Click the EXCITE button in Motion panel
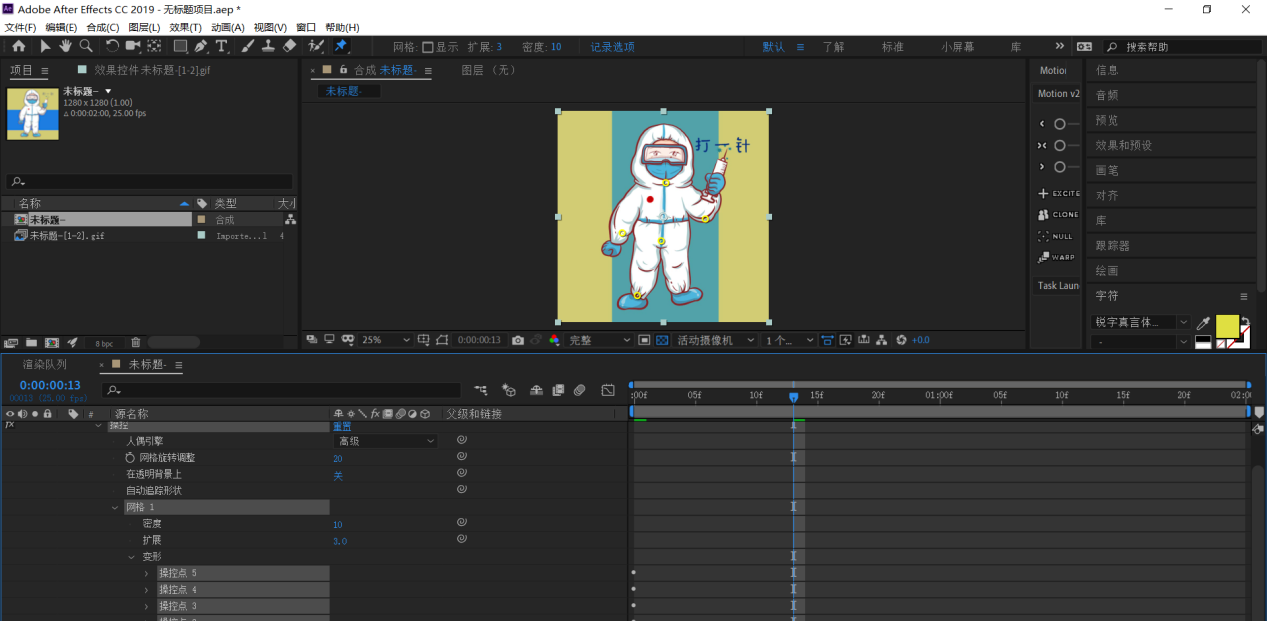The width and height of the screenshot is (1267, 621). pyautogui.click(x=1059, y=193)
